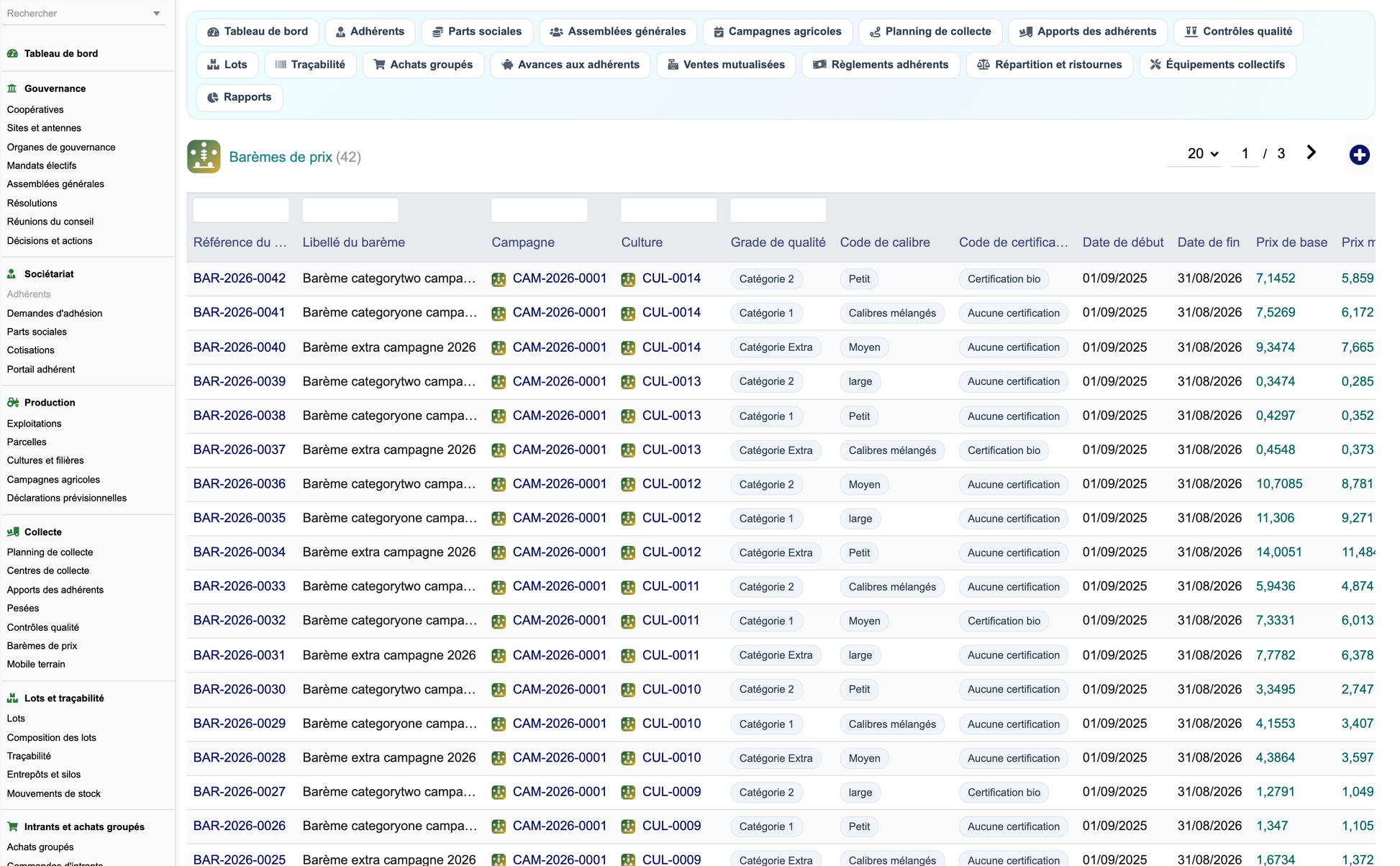Viewport: 1400px width, 866px height.
Task: Open culture CUL-0013 in BAR-2026-0039 row
Action: tap(671, 381)
